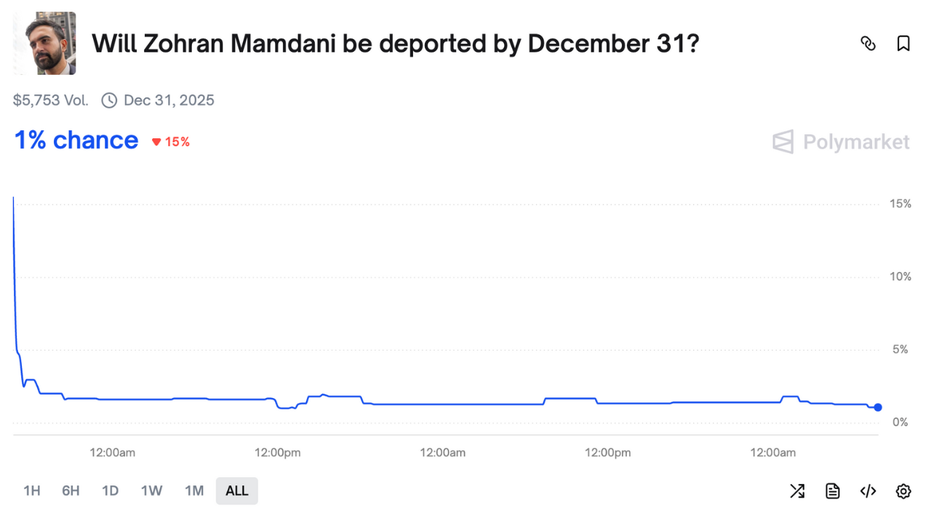Open the embed code icon
This screenshot has width=931, height=523.
click(x=868, y=491)
